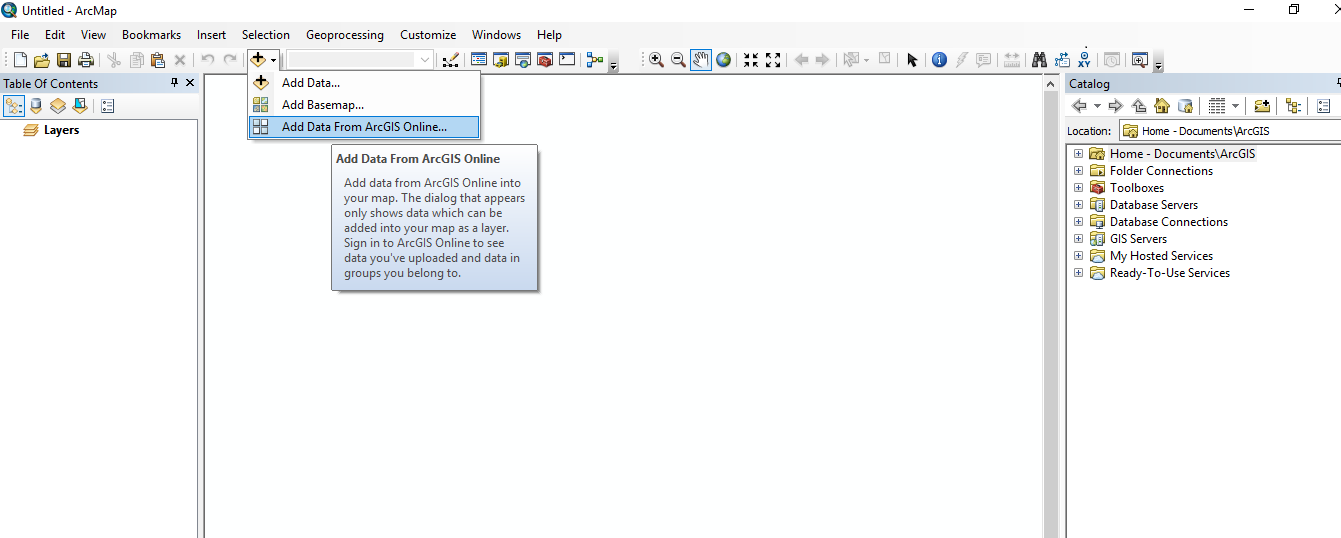Open the Go To XY tool
This screenshot has width=1341, height=538.
click(x=1084, y=60)
